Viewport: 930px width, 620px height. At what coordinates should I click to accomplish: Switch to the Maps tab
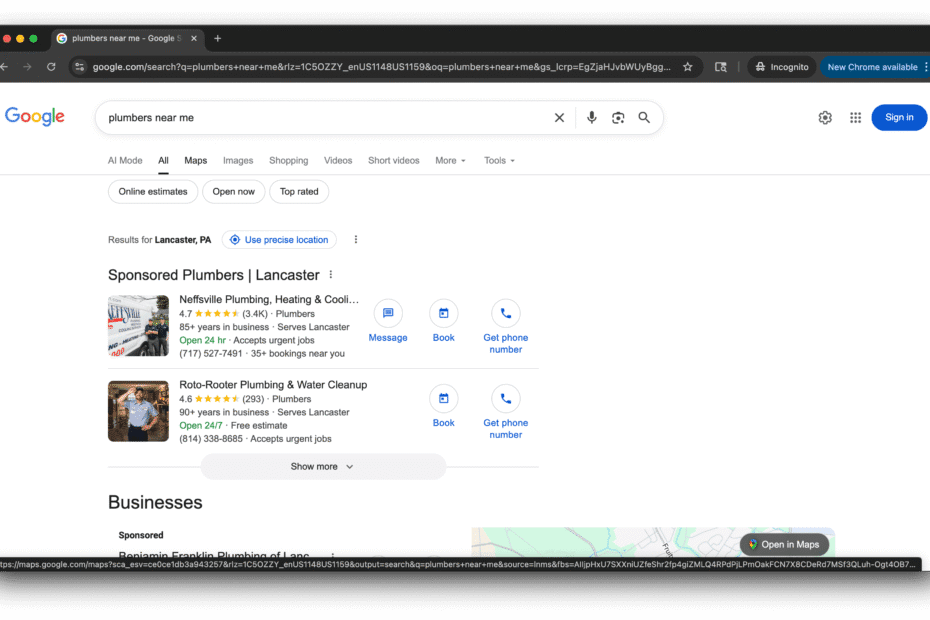pos(195,161)
